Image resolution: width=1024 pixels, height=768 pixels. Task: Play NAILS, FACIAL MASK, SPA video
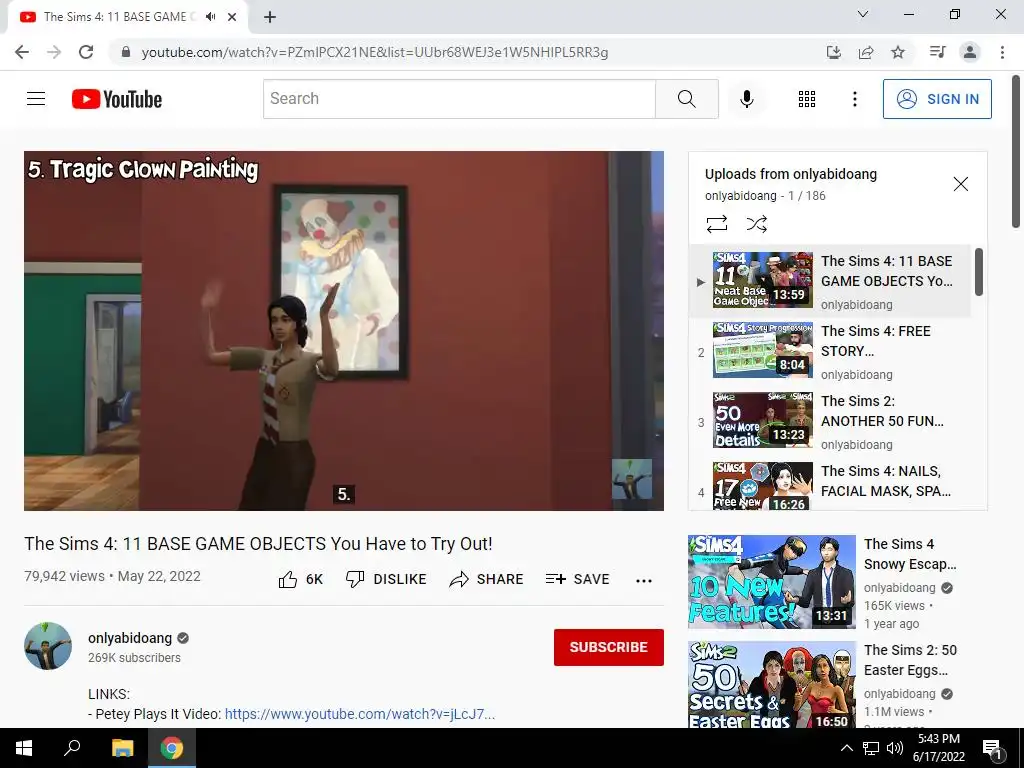[x=830, y=485]
